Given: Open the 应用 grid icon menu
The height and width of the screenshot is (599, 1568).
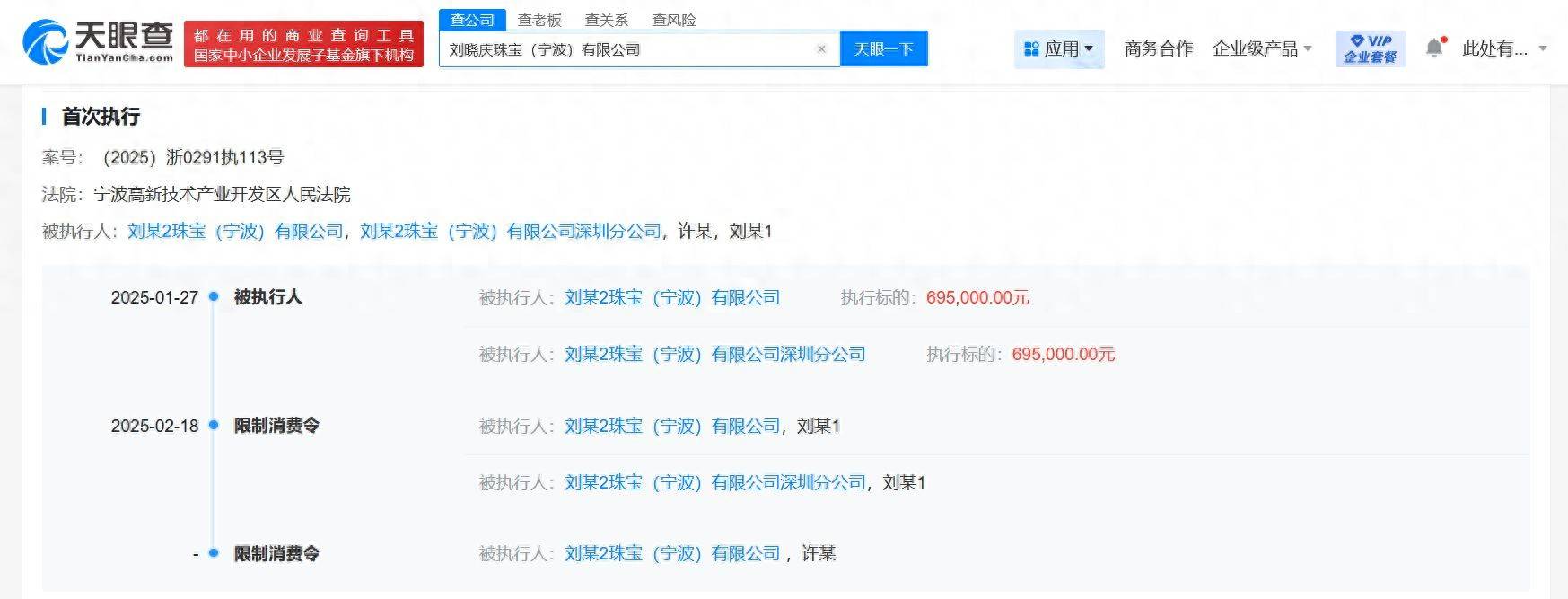Looking at the screenshot, I should click(x=1059, y=48).
